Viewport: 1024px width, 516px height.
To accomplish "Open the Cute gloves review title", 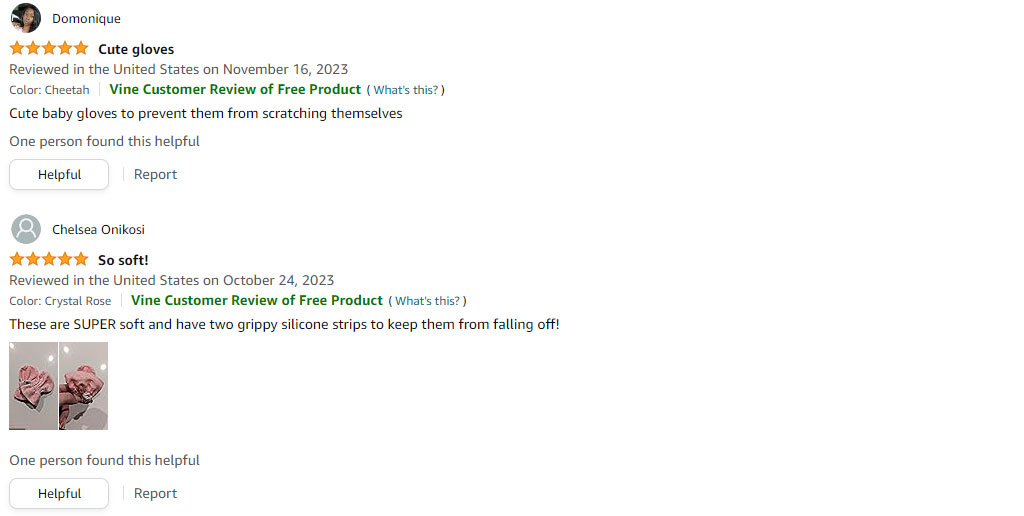I will [x=136, y=49].
